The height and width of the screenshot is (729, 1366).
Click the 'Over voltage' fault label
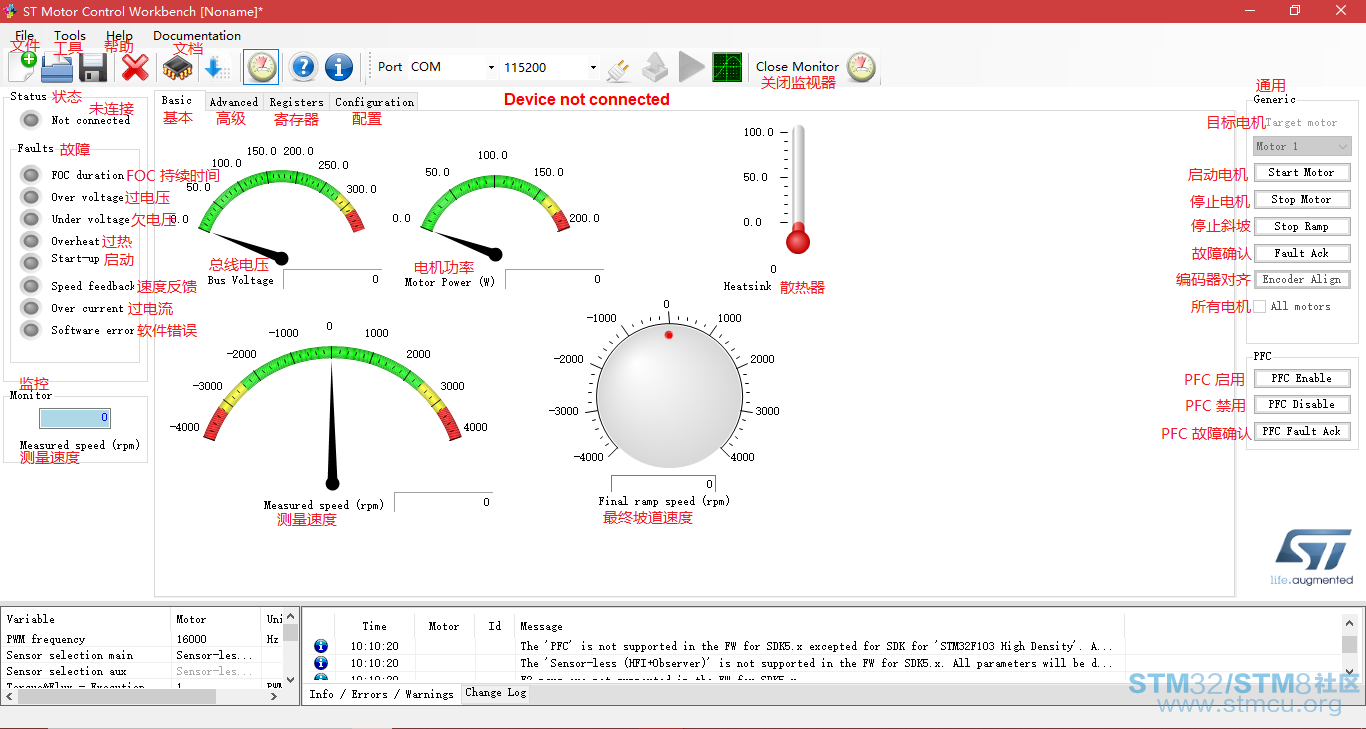(88, 197)
